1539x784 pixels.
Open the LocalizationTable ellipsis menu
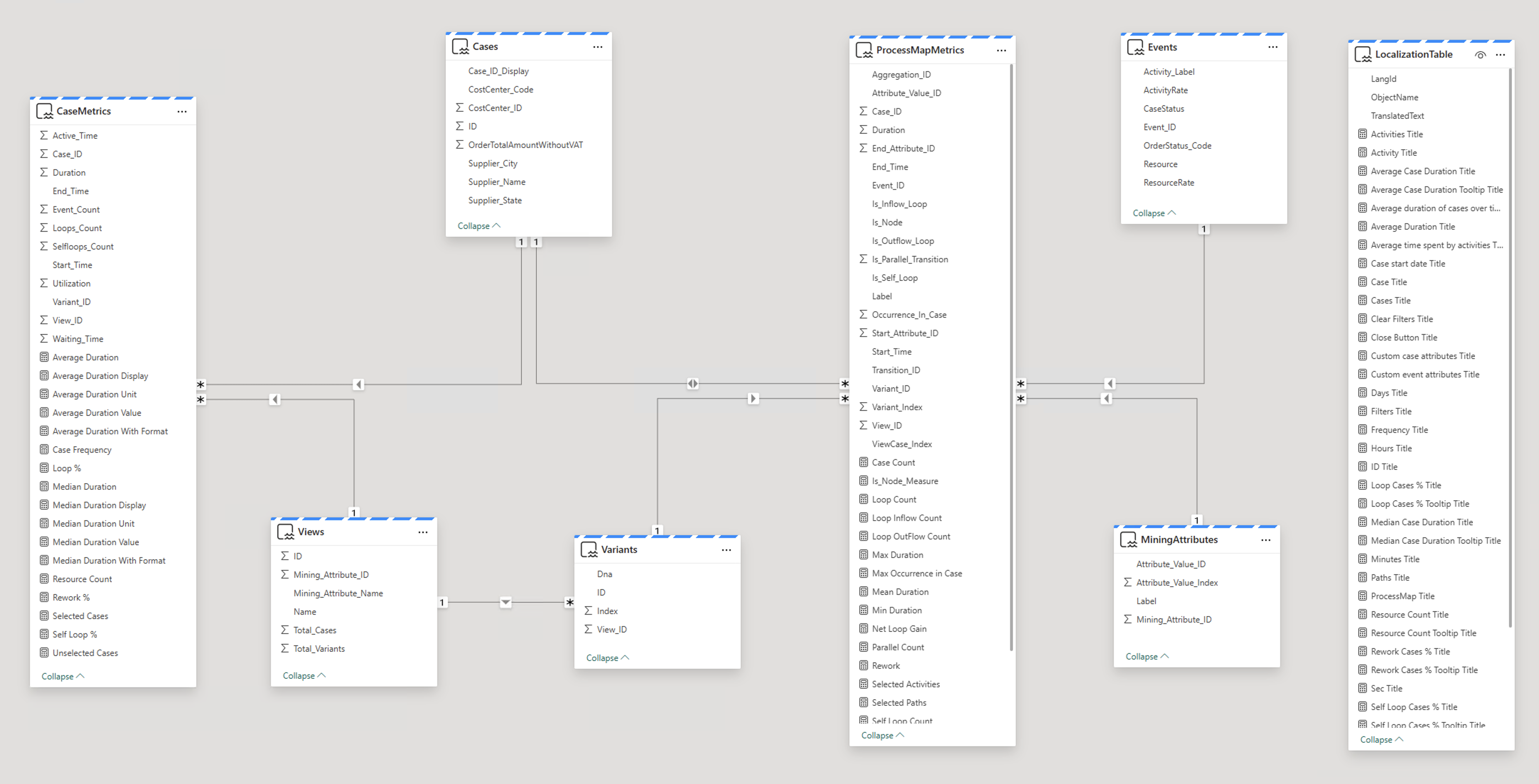pyautogui.click(x=1500, y=54)
